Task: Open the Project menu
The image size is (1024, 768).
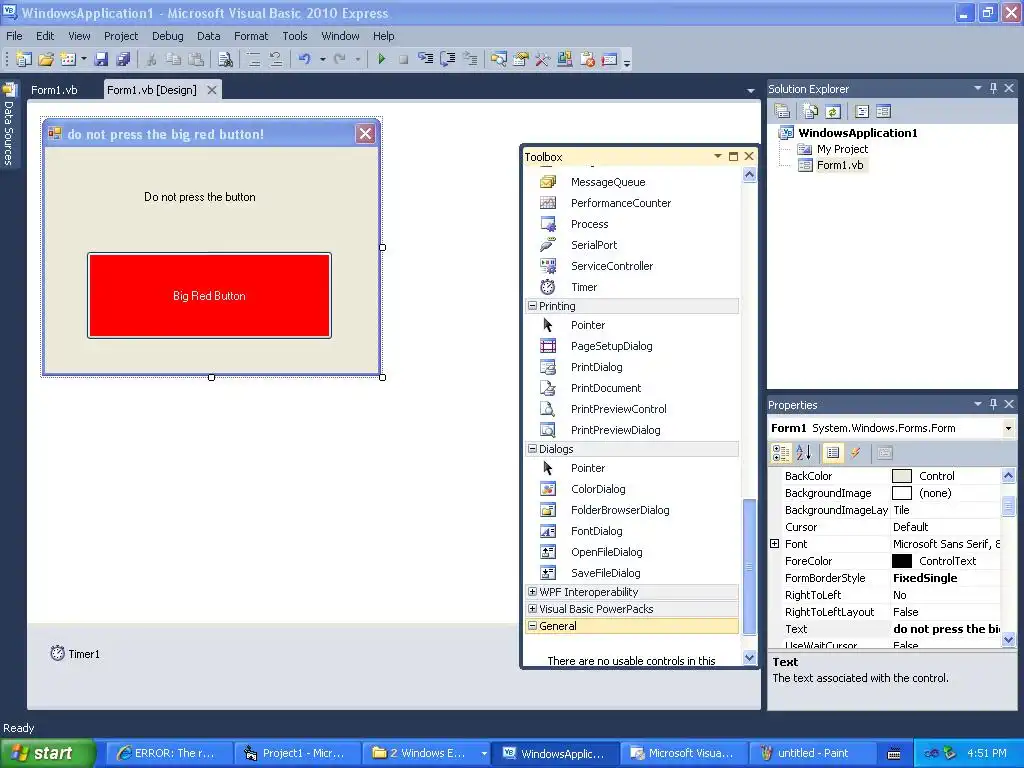Action: pyautogui.click(x=121, y=36)
